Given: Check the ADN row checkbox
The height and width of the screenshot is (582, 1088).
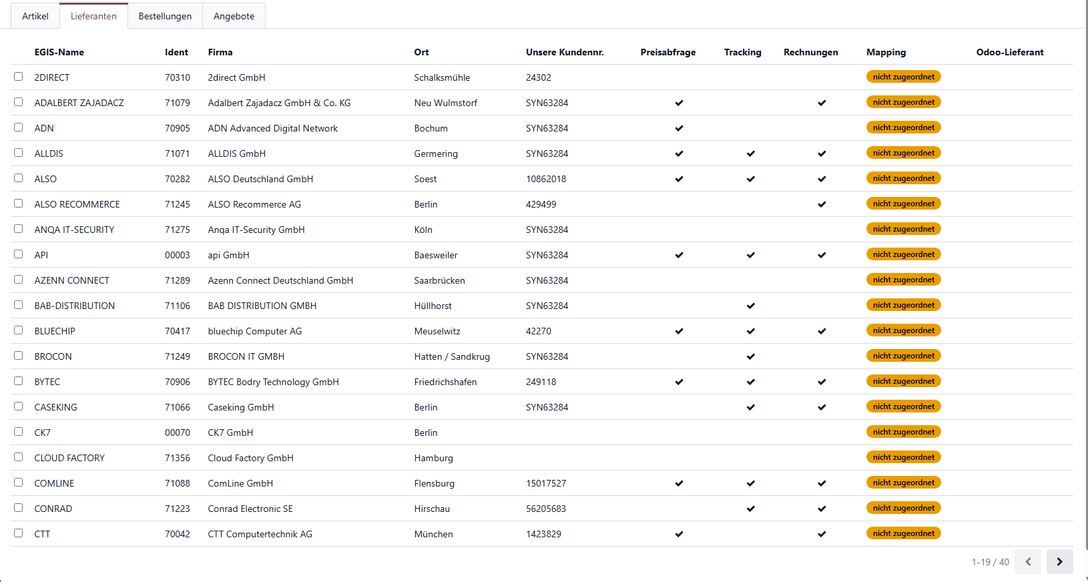Looking at the screenshot, I should tap(19, 128).
